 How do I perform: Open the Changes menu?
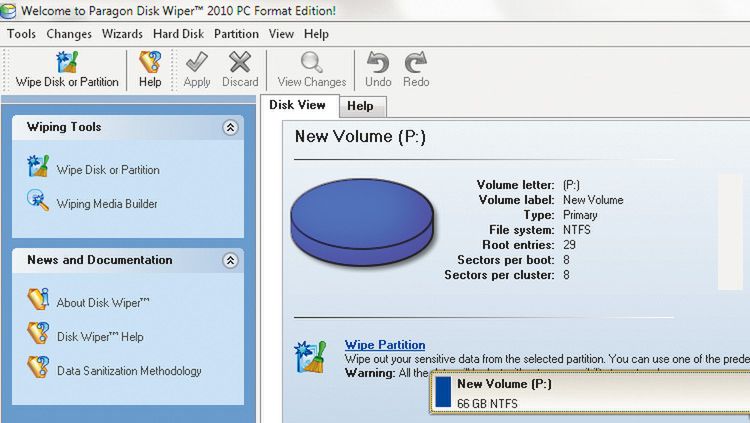pos(69,34)
